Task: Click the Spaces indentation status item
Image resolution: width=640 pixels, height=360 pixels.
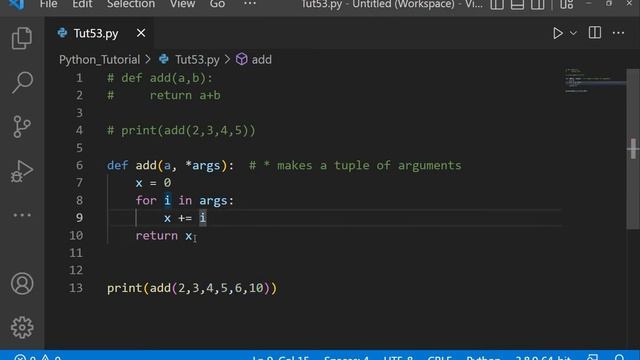Action: click(x=346, y=357)
